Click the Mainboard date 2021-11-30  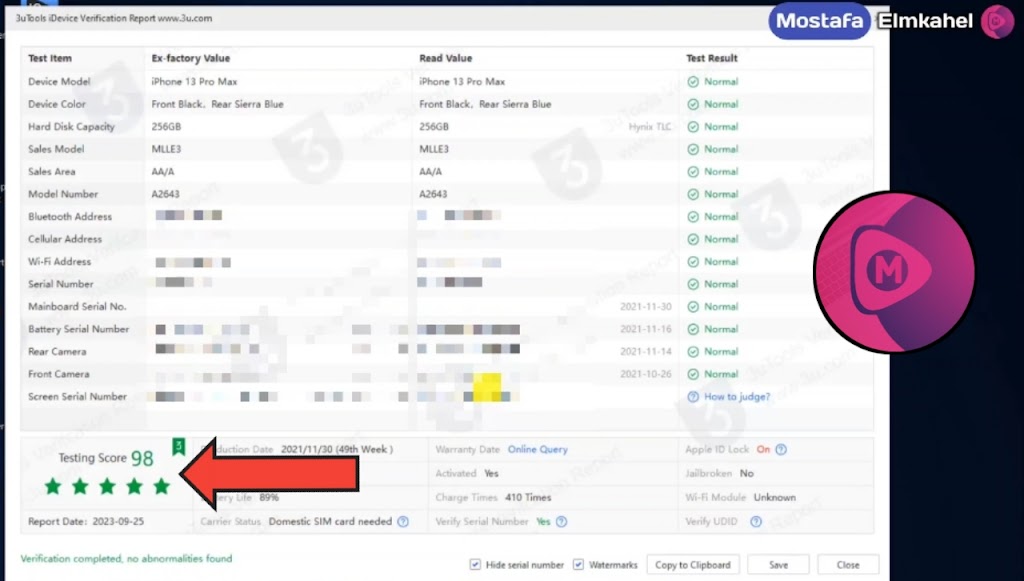tap(646, 307)
